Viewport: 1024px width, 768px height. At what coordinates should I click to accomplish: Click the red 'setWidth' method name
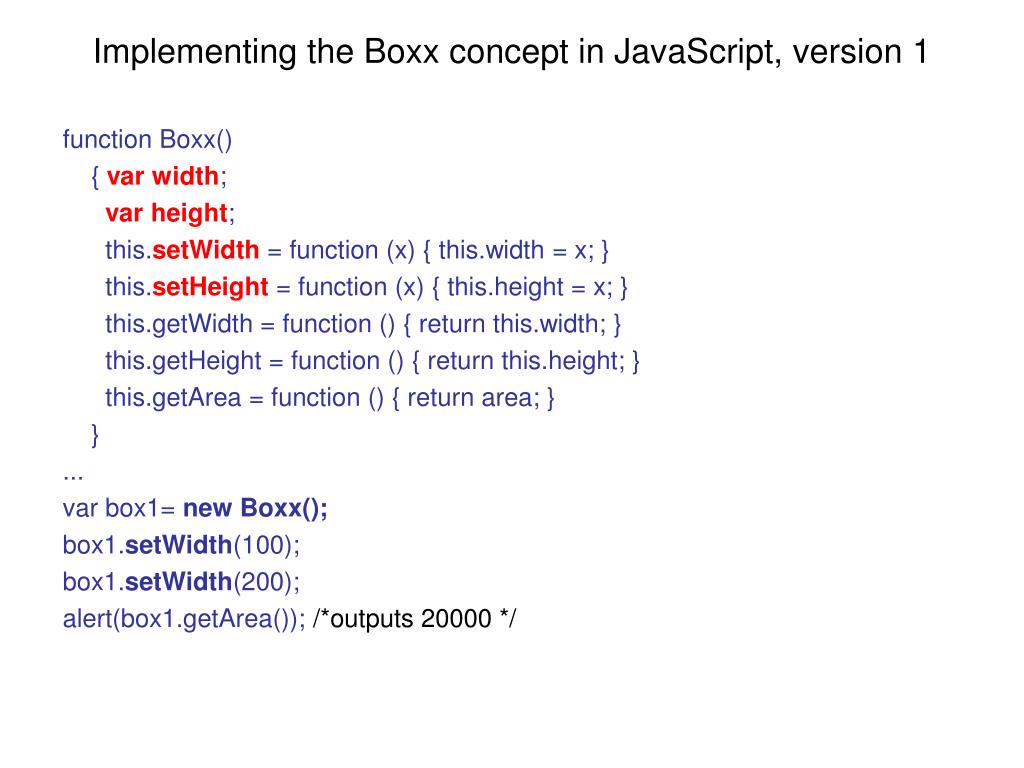[206, 250]
